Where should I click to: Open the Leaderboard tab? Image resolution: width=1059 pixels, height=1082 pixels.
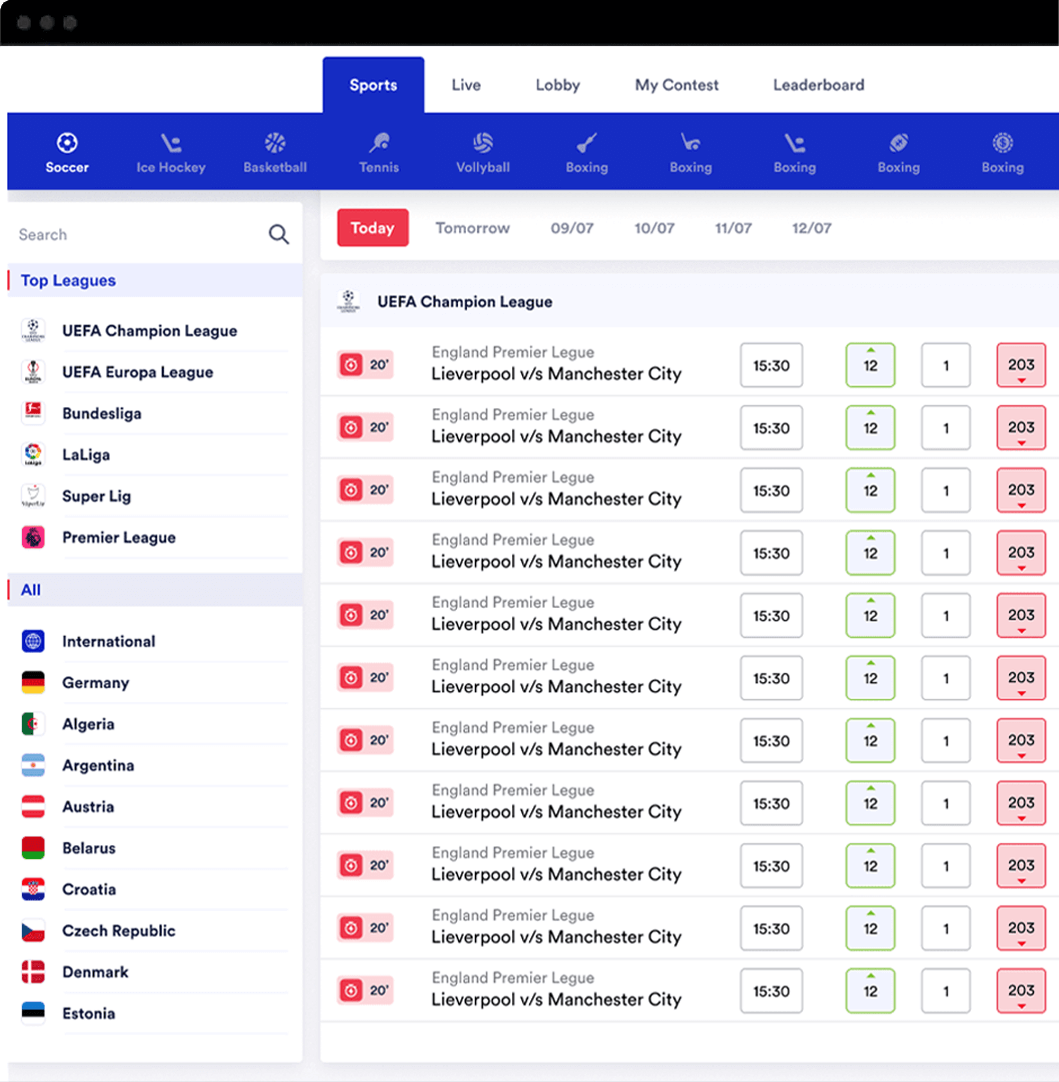coord(818,85)
